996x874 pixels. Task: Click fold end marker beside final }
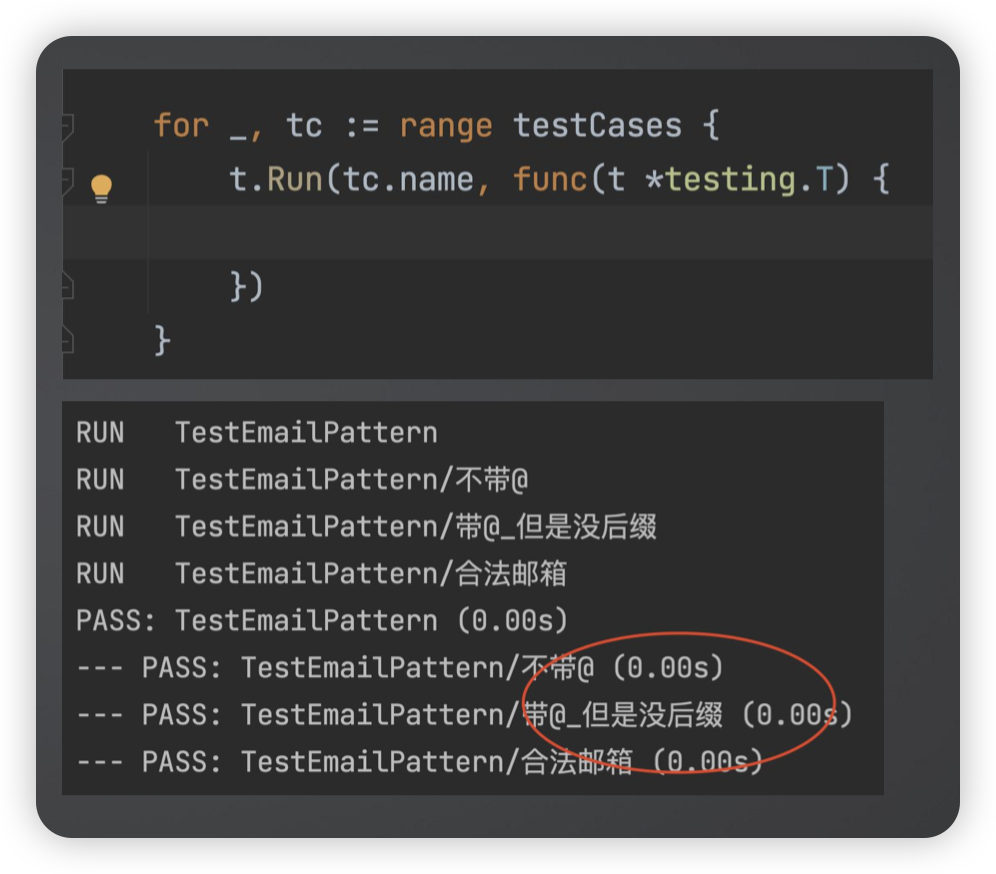point(66,341)
